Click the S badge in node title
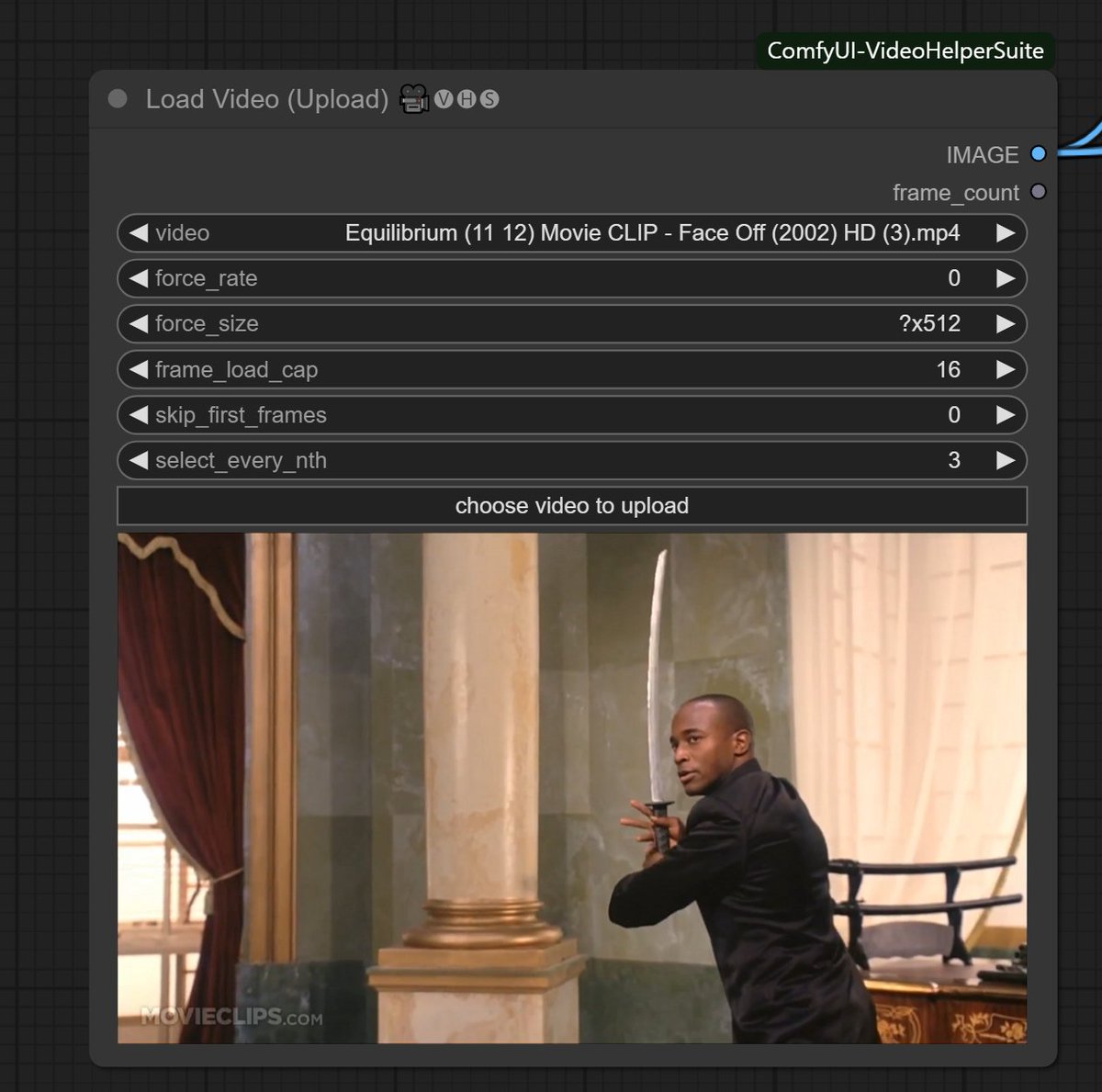 [489, 98]
